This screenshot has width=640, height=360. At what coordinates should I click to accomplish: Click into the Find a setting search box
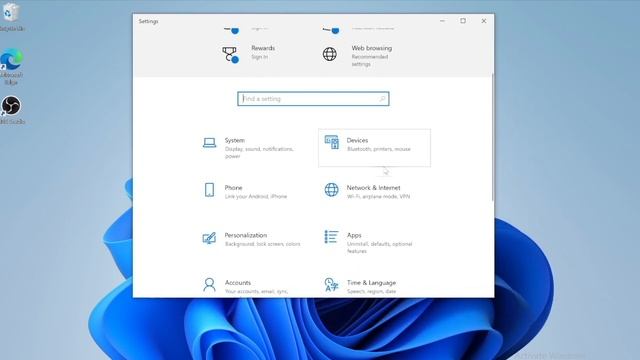pos(313,99)
